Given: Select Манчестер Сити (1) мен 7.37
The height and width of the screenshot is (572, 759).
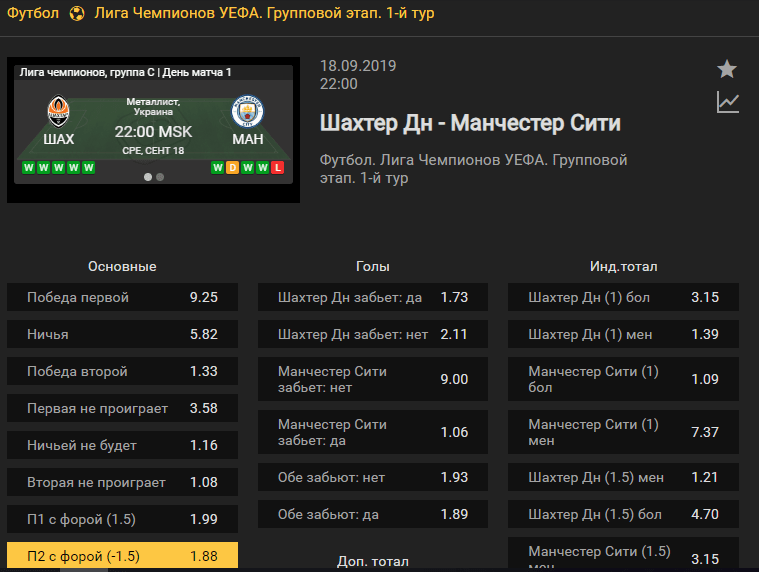Looking at the screenshot, I should click(623, 432).
